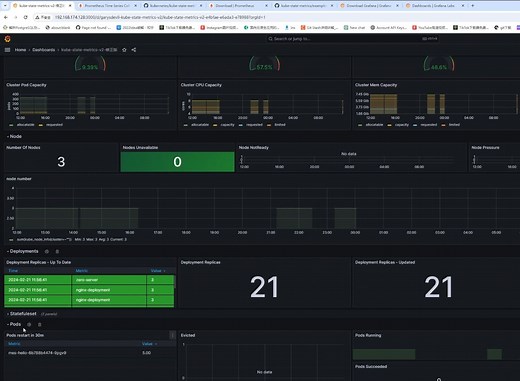Sort Pods restart table by Value column
Viewport: 520px width, 381px height.
(149, 344)
